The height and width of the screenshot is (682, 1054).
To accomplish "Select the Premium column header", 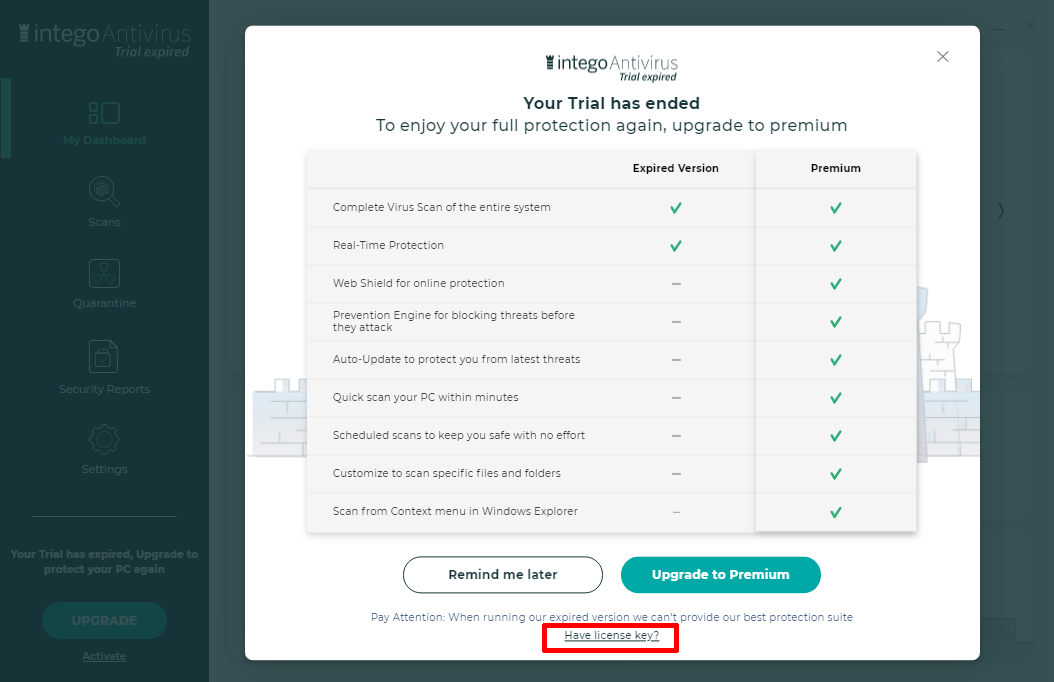I will 835,168.
